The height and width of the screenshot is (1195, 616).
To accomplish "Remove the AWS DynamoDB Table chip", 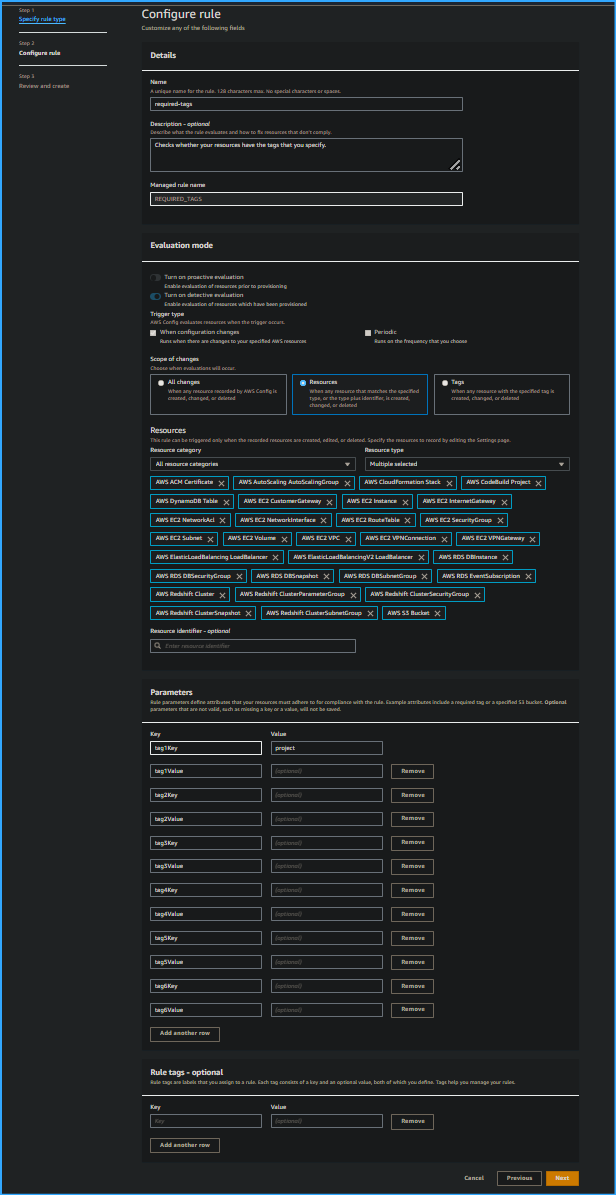I will (x=226, y=502).
